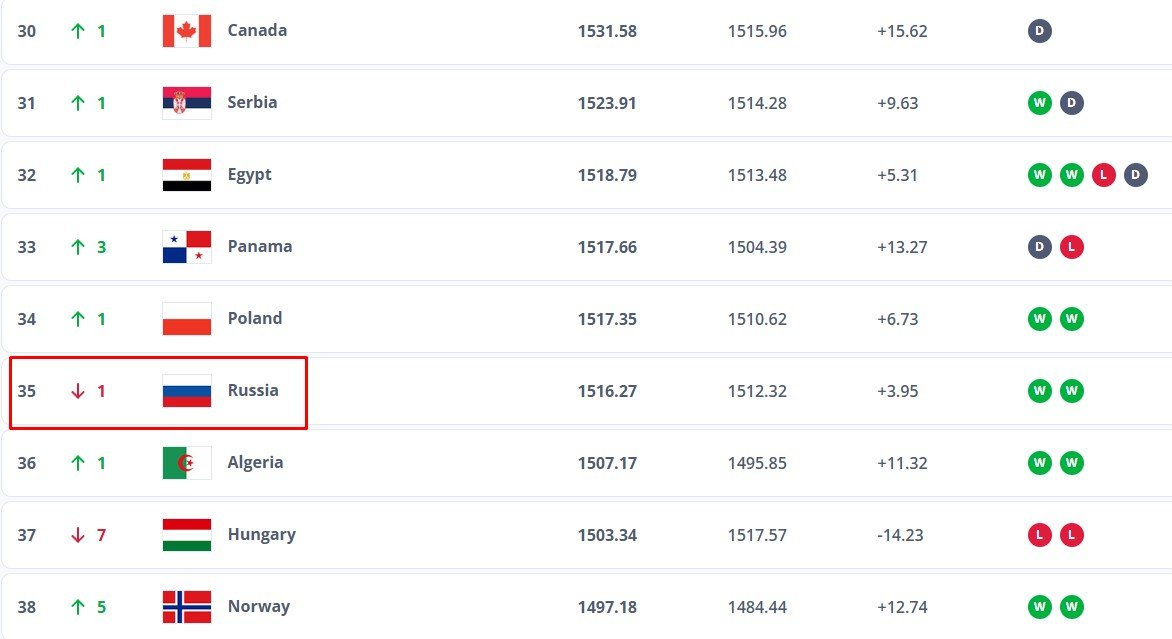Click the Russia flag icon
Image resolution: width=1172 pixels, height=639 pixels.
tap(187, 391)
